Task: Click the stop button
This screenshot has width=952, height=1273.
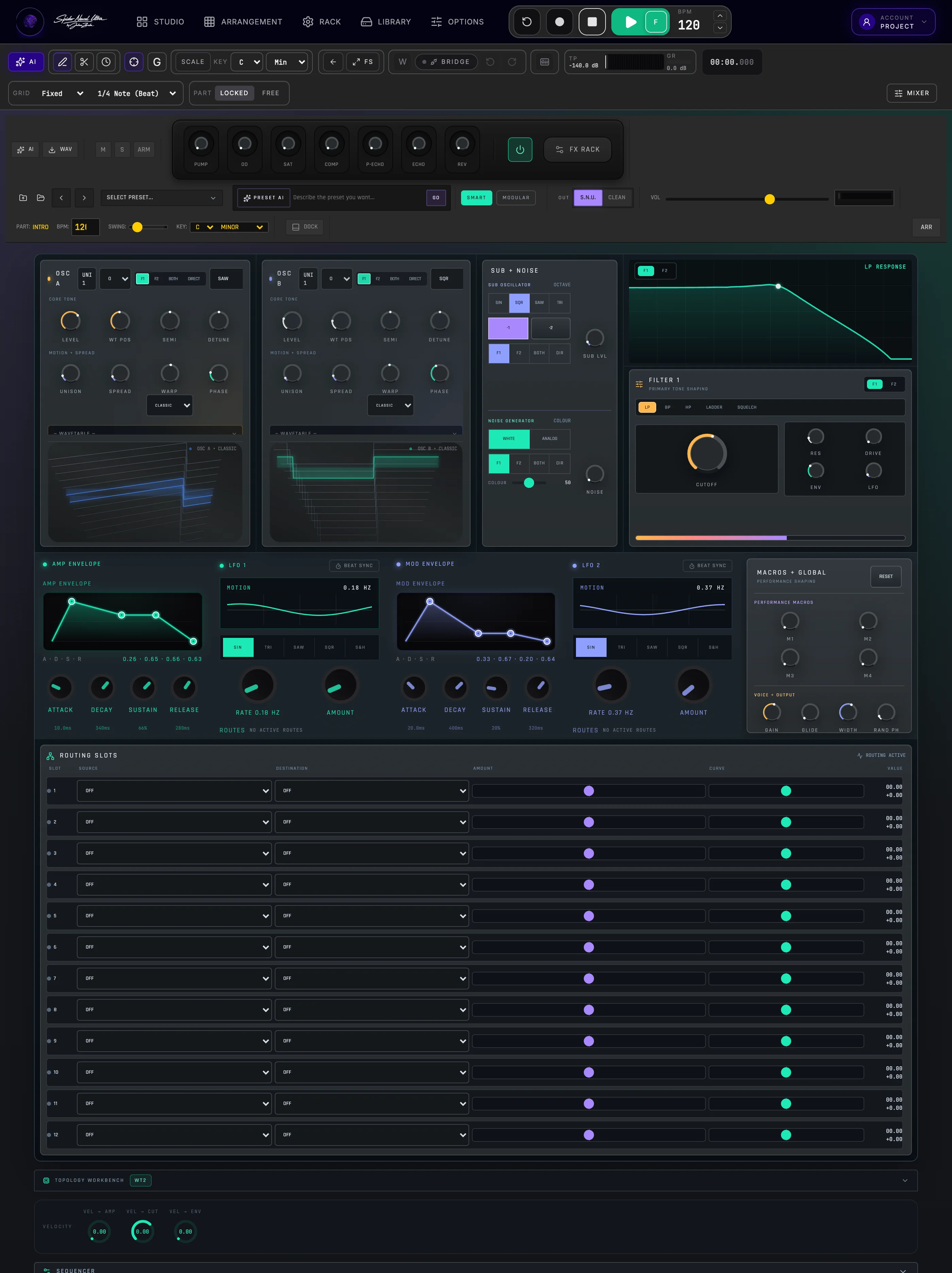Action: (592, 22)
